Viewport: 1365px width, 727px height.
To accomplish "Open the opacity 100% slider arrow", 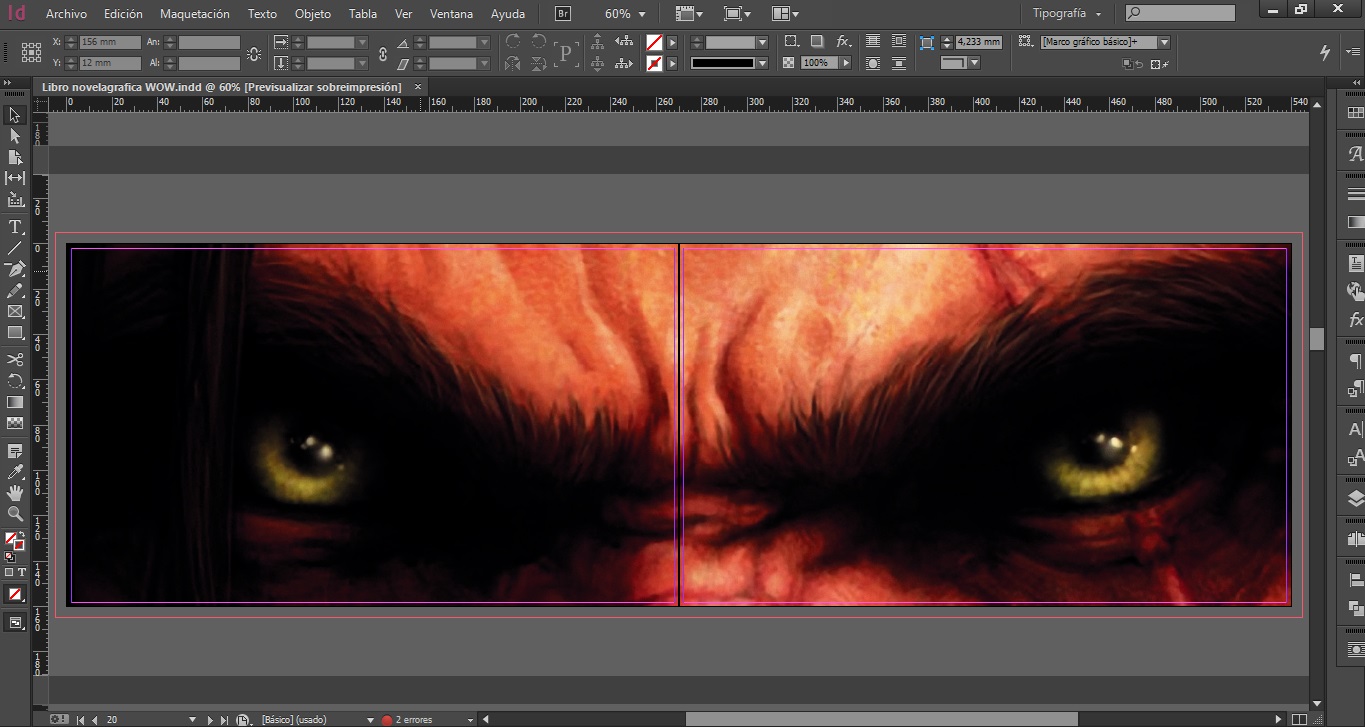I will point(846,63).
